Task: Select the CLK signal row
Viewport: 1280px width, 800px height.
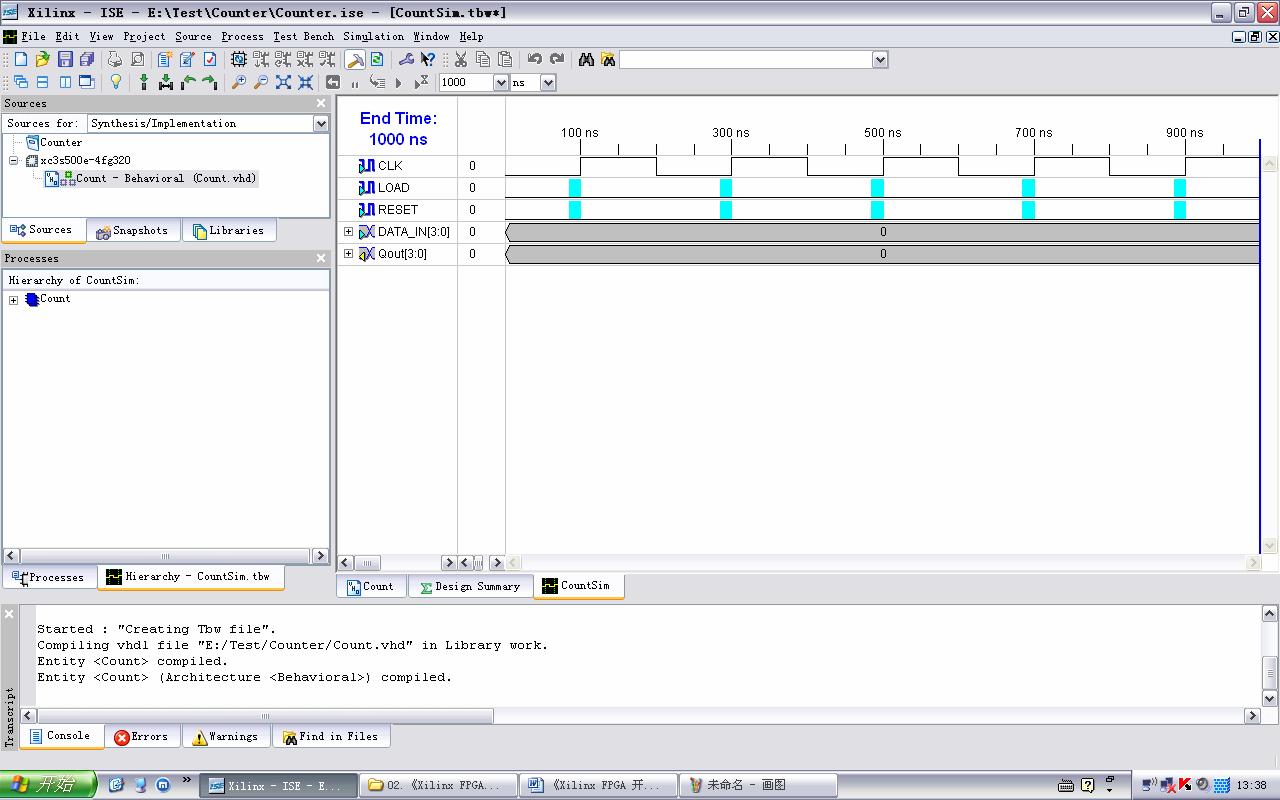Action: pos(390,166)
